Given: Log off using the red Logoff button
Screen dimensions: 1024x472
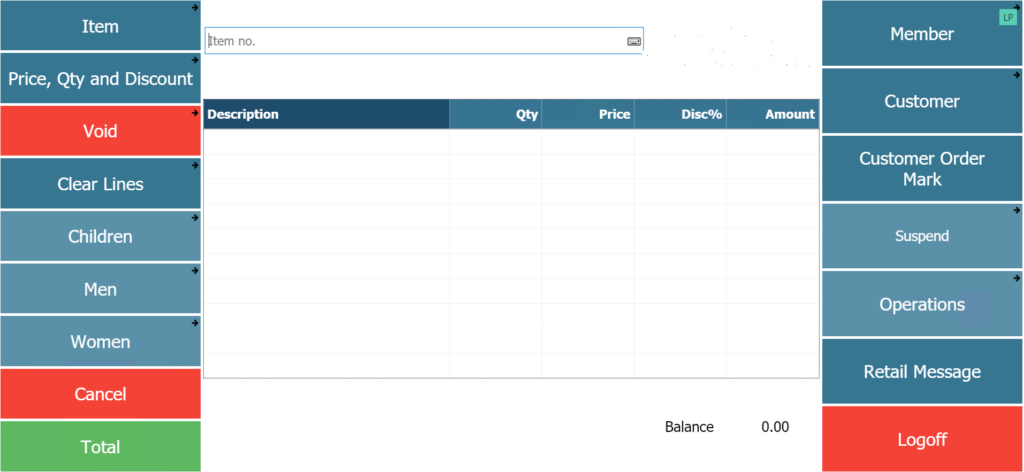Looking at the screenshot, I should [922, 439].
